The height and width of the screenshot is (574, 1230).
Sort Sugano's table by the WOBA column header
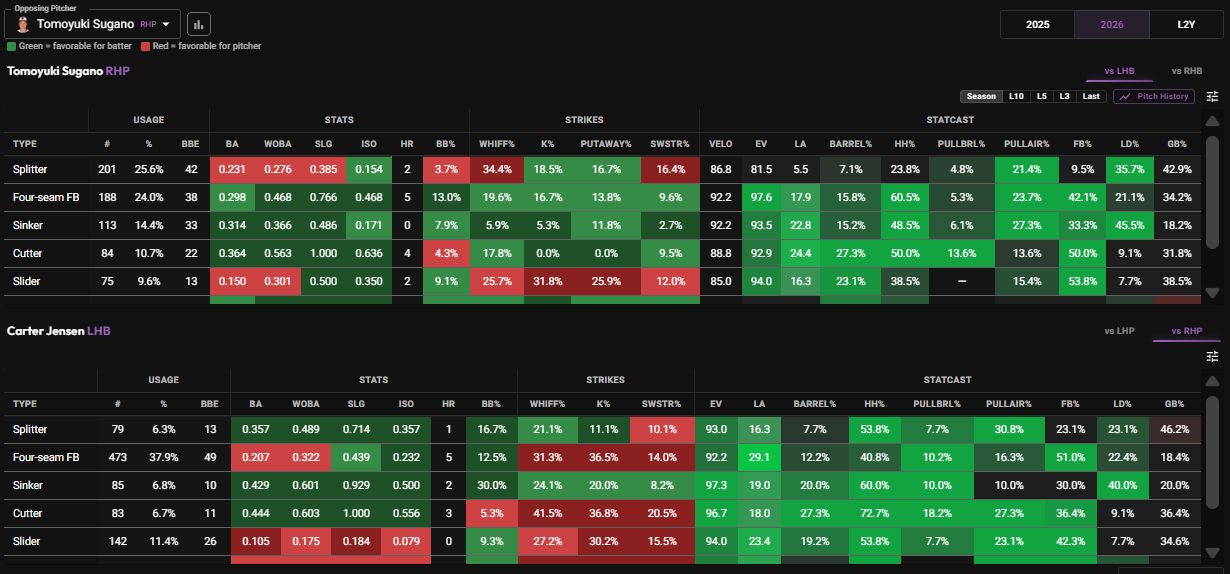coord(278,144)
